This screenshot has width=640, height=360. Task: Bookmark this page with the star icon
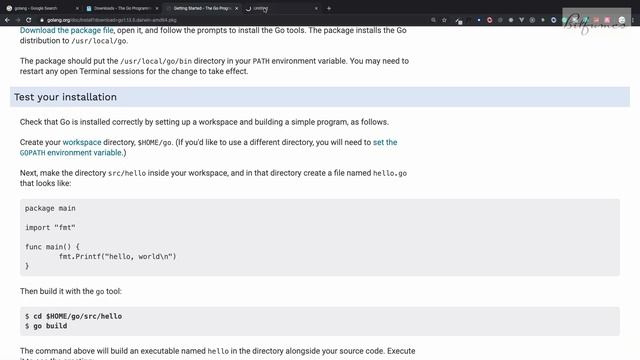pos(444,20)
